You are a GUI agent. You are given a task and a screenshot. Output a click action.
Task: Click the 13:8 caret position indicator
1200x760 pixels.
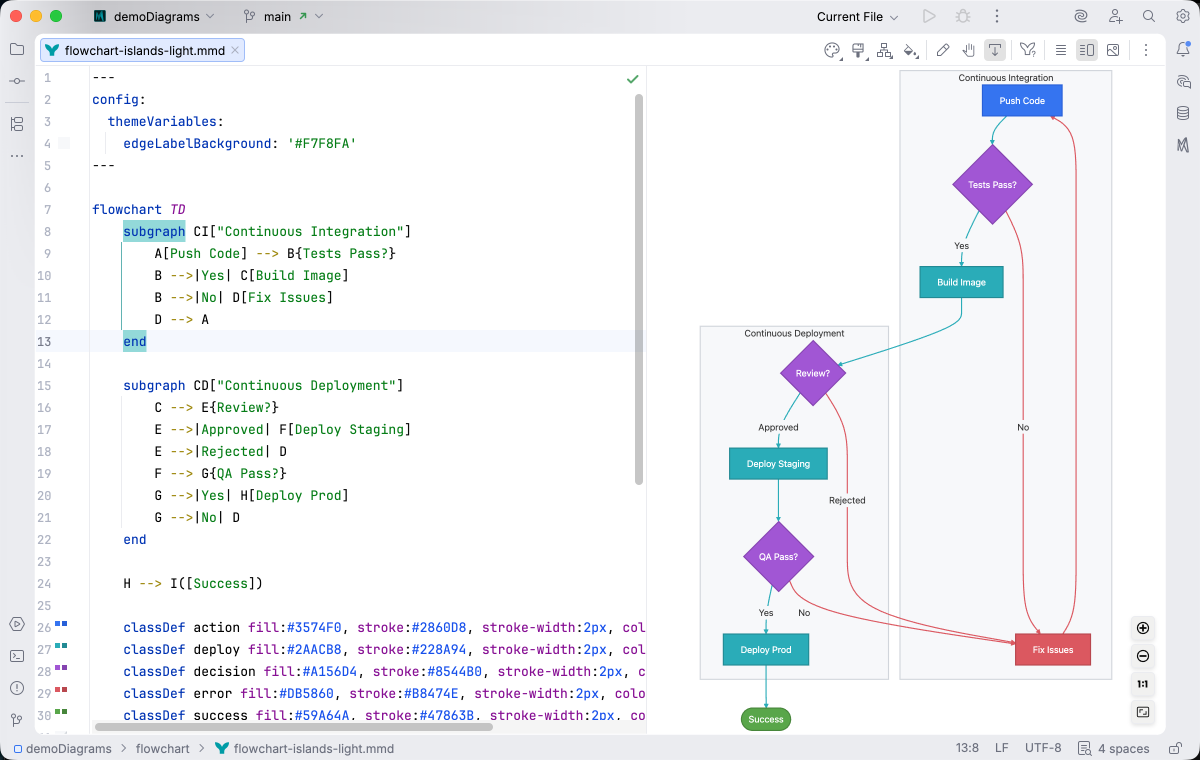tap(966, 748)
